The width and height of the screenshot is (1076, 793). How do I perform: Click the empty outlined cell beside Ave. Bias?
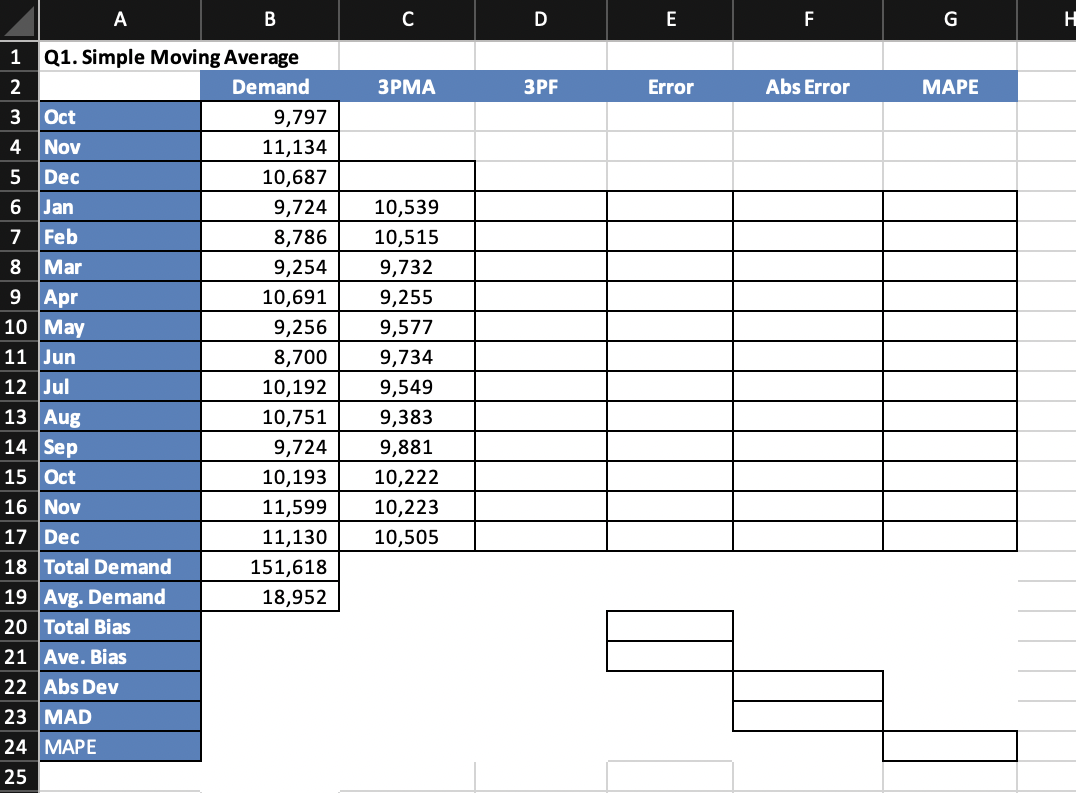click(x=670, y=656)
